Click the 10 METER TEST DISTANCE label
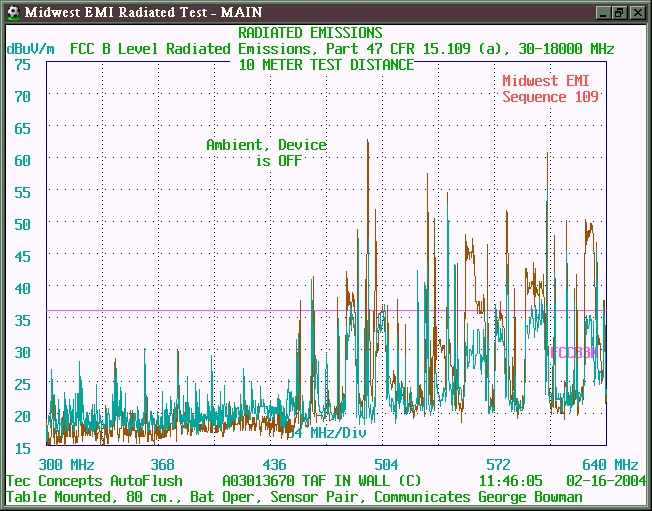The image size is (652, 511). (326, 64)
